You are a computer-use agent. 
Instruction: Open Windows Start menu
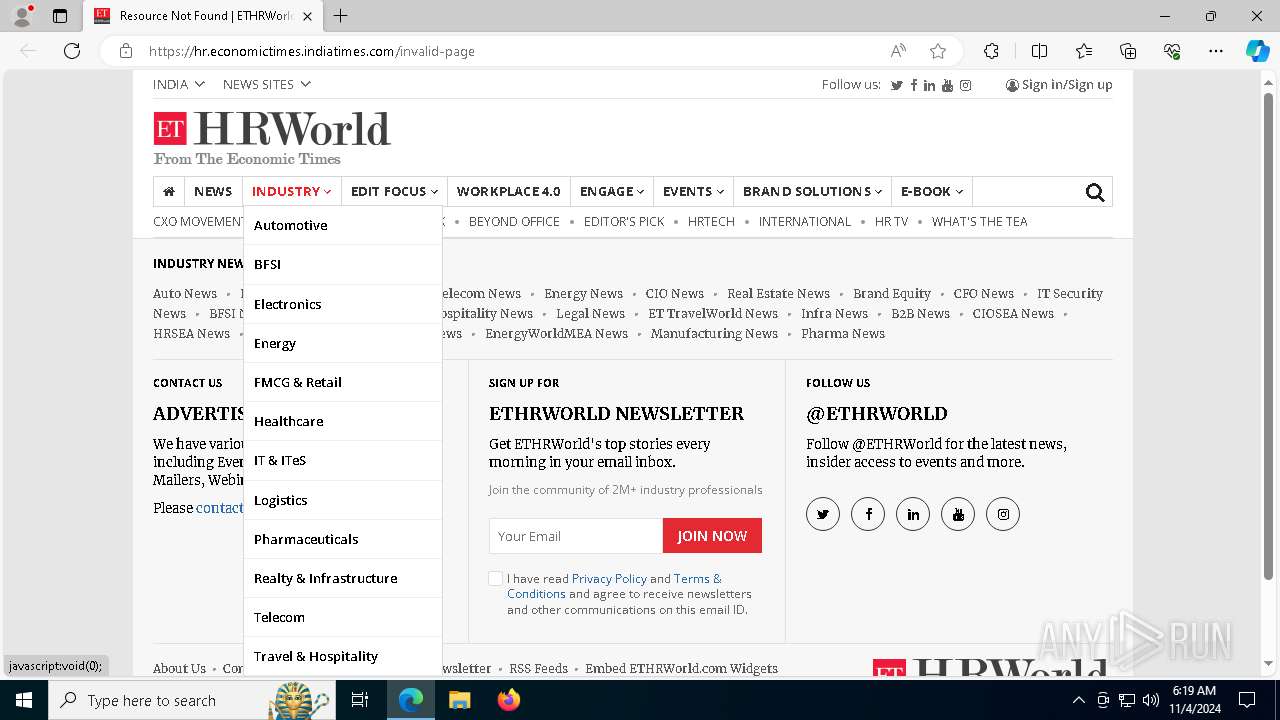pos(23,700)
